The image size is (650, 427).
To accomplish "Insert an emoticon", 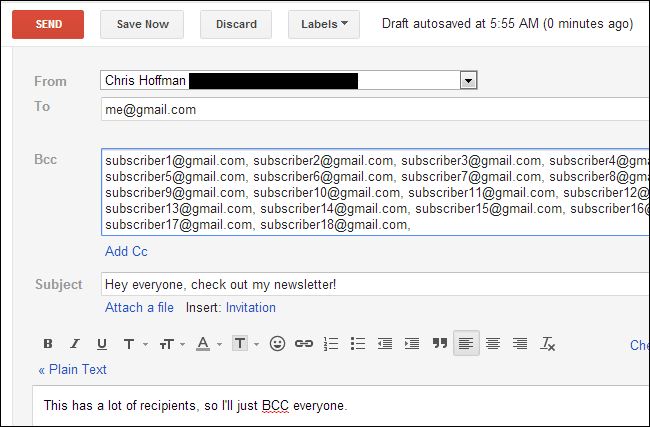I will (277, 344).
